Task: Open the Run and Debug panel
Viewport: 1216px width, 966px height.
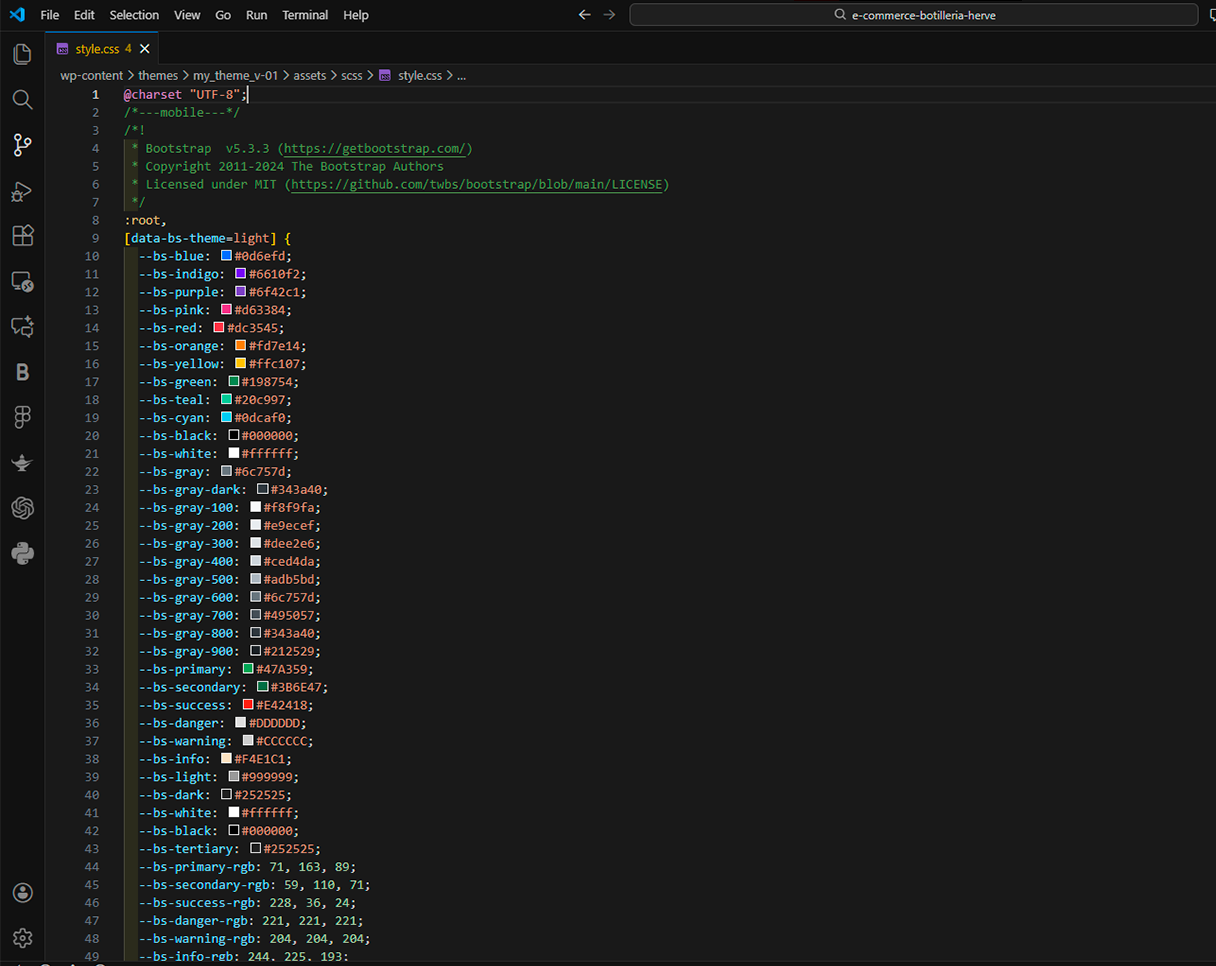Action: point(22,191)
